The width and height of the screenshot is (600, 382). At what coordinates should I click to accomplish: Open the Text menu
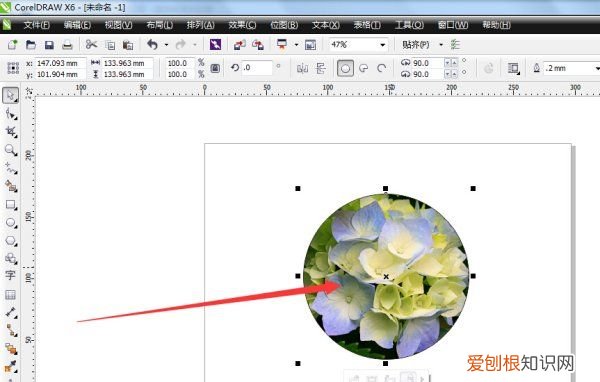(x=325, y=25)
